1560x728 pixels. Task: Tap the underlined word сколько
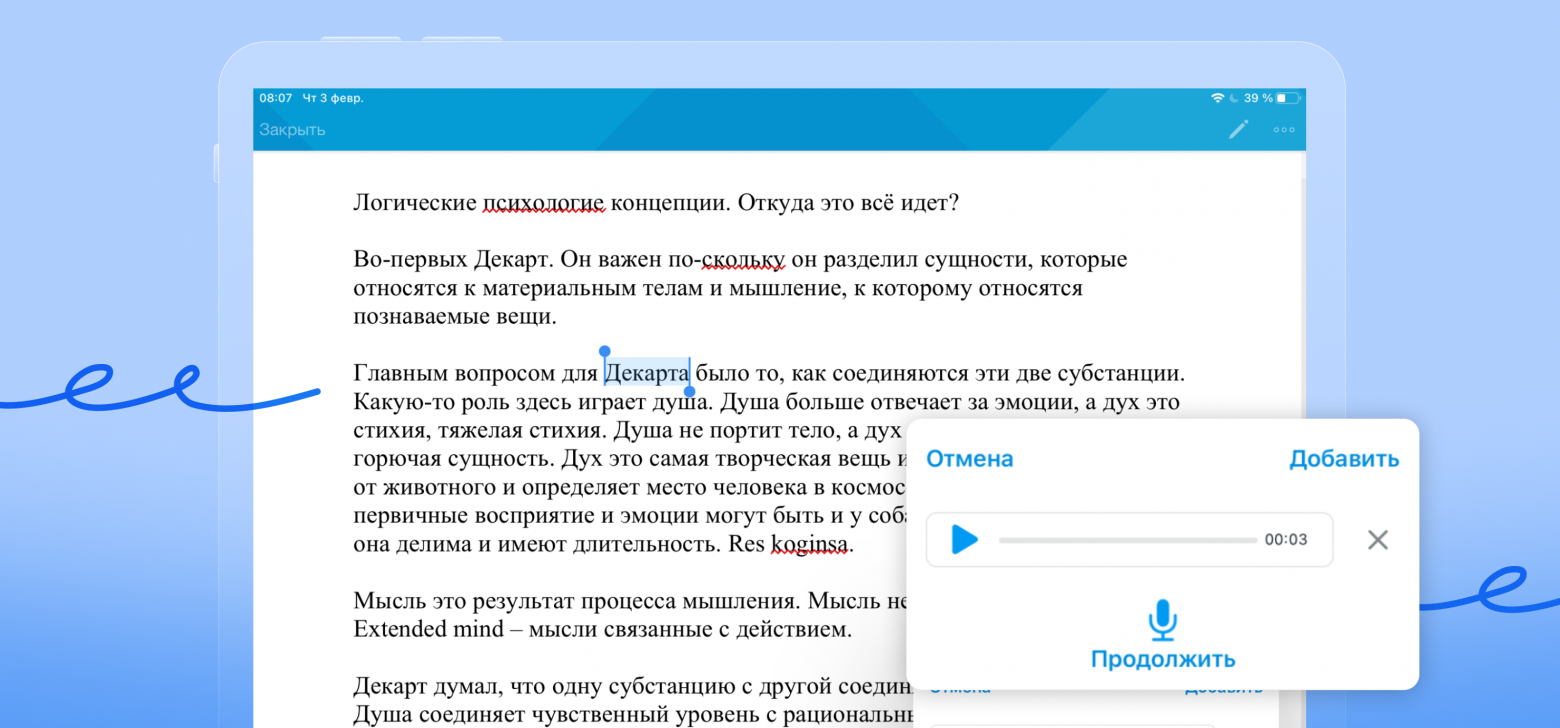743,260
